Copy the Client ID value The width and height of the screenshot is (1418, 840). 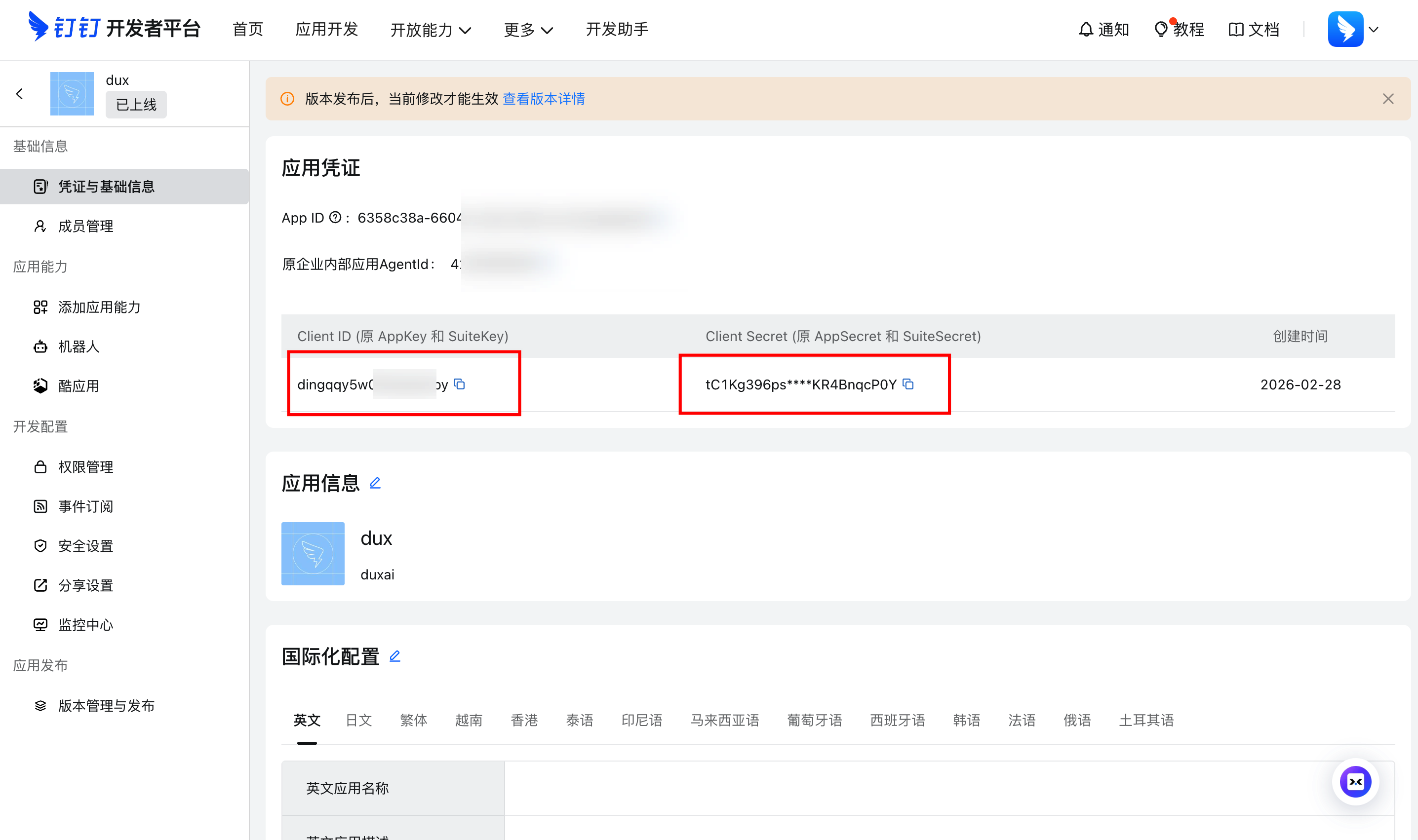[x=460, y=384]
